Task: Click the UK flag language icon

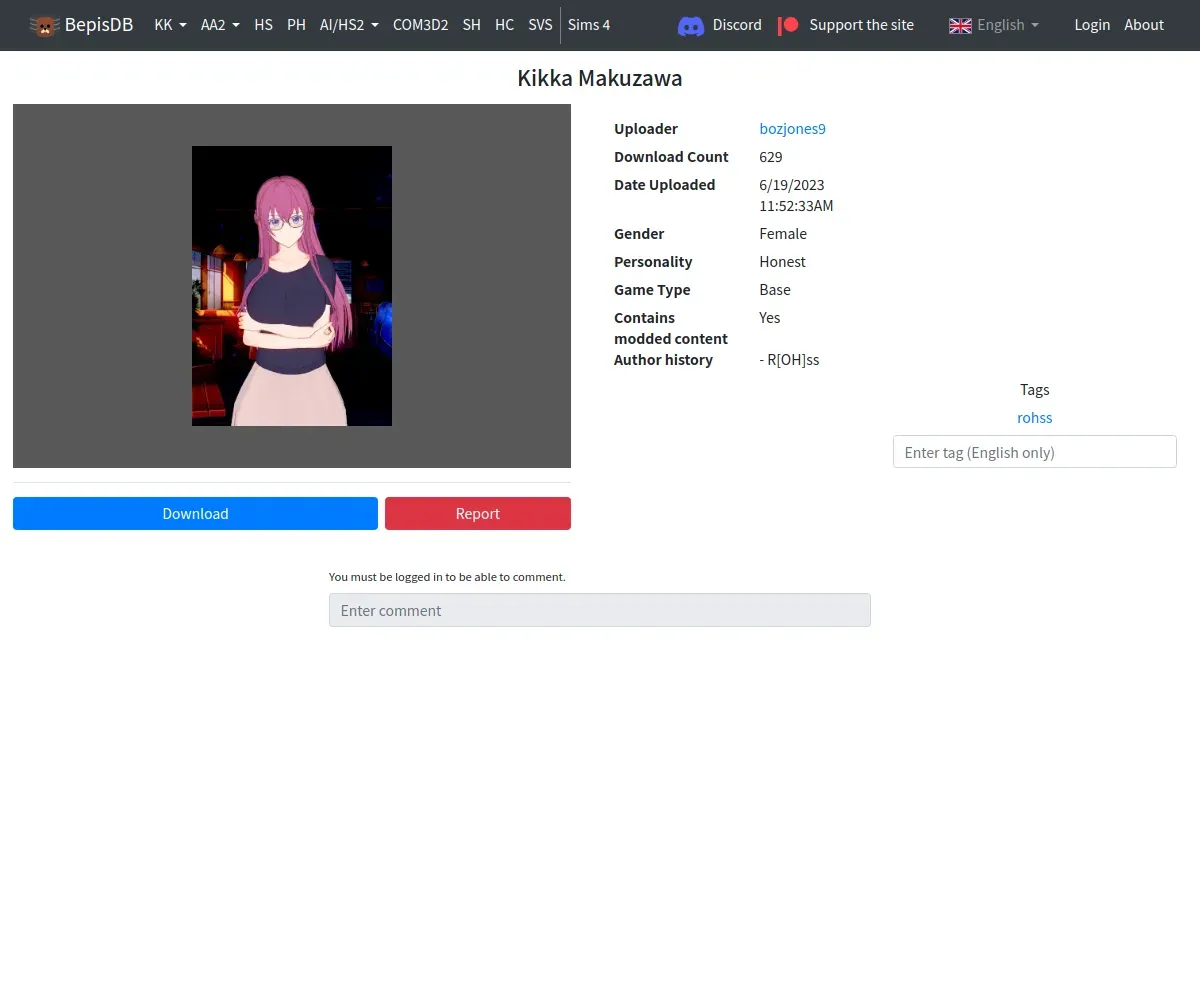Action: 960,25
